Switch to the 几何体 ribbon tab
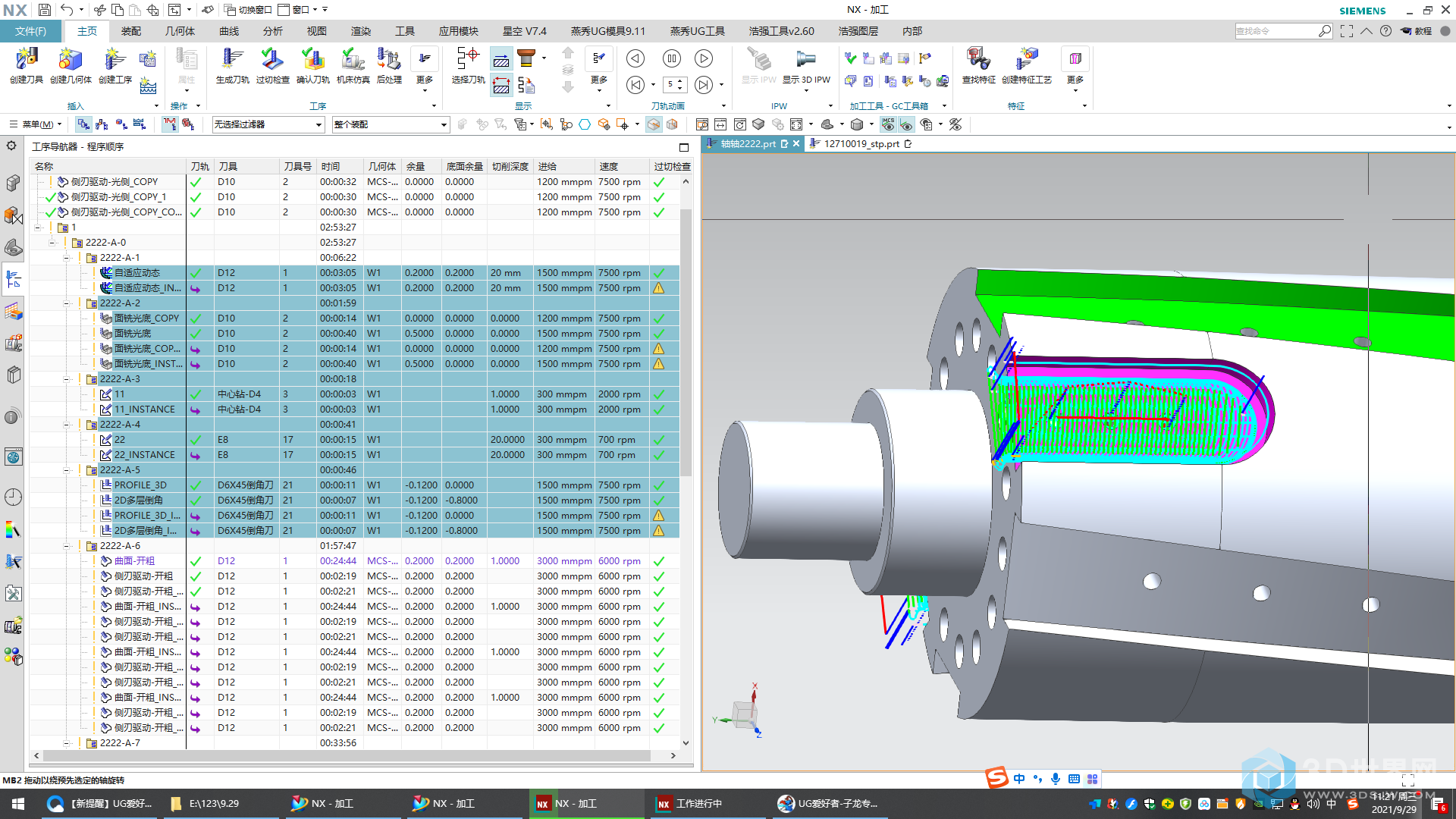Screen dimensions: 1456x819 coord(180,31)
